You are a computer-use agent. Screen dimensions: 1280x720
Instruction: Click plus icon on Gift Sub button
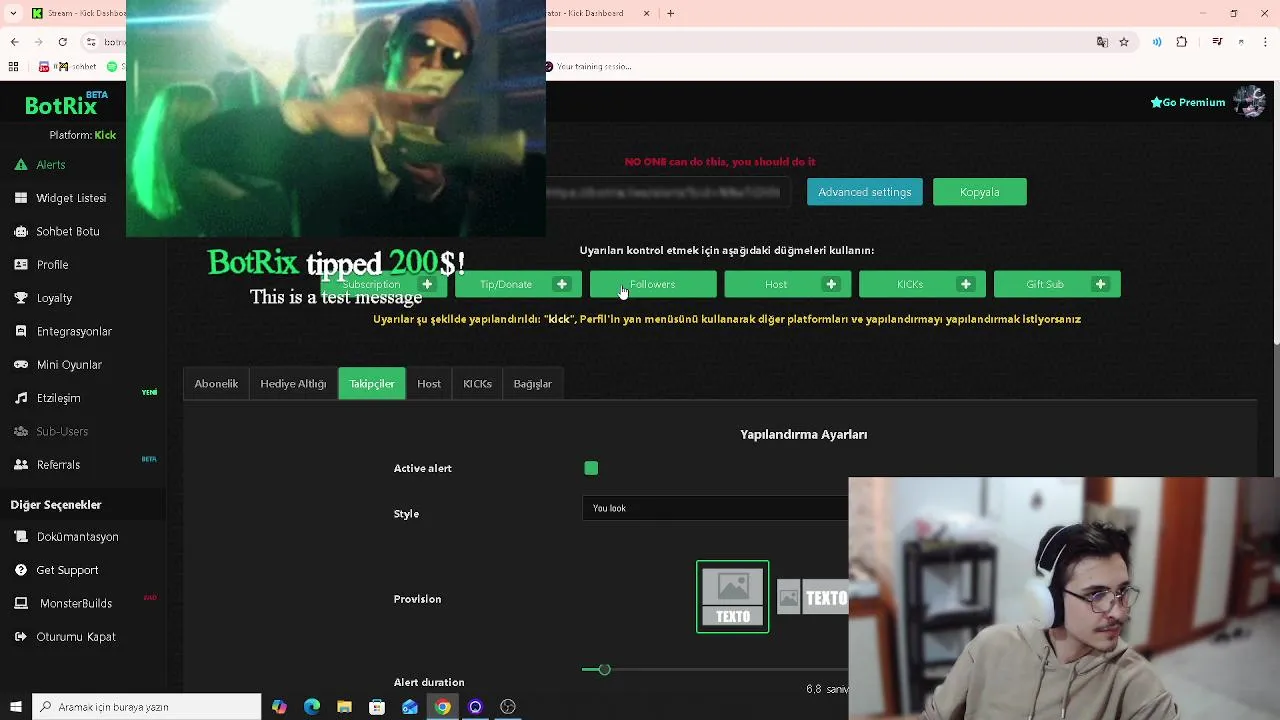click(1100, 284)
